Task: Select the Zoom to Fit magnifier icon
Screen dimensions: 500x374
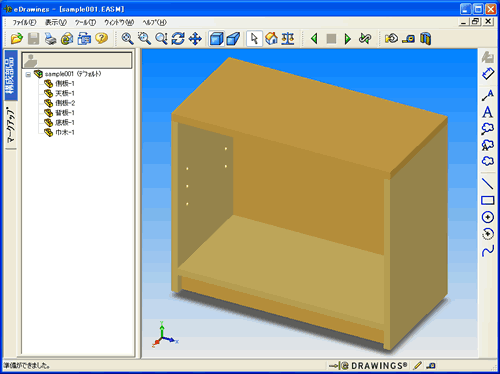Action: click(127, 39)
